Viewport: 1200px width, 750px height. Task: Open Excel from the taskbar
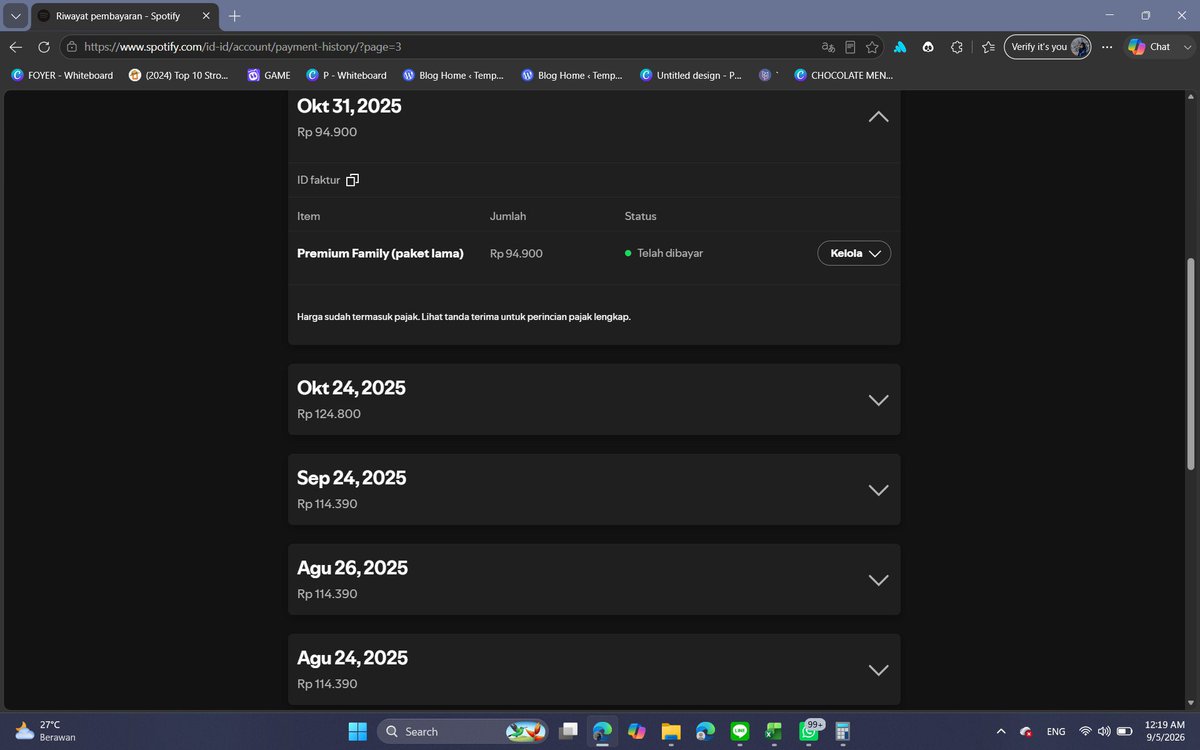pos(774,731)
